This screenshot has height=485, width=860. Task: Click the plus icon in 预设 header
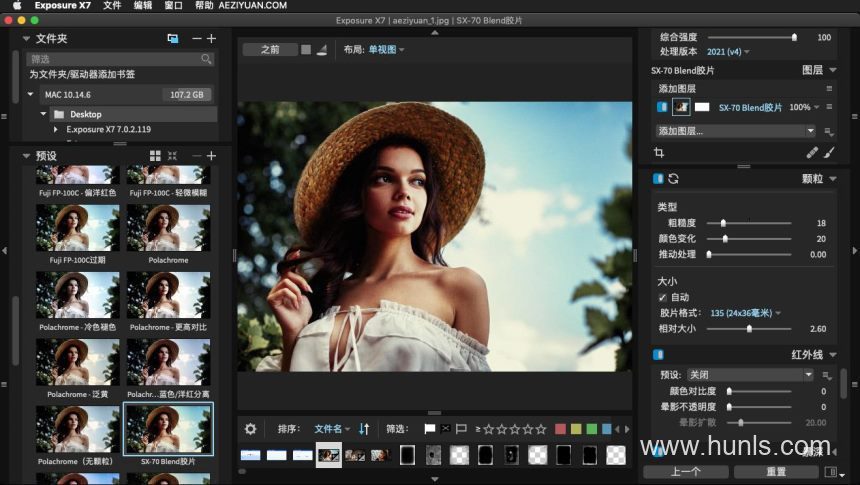click(211, 156)
